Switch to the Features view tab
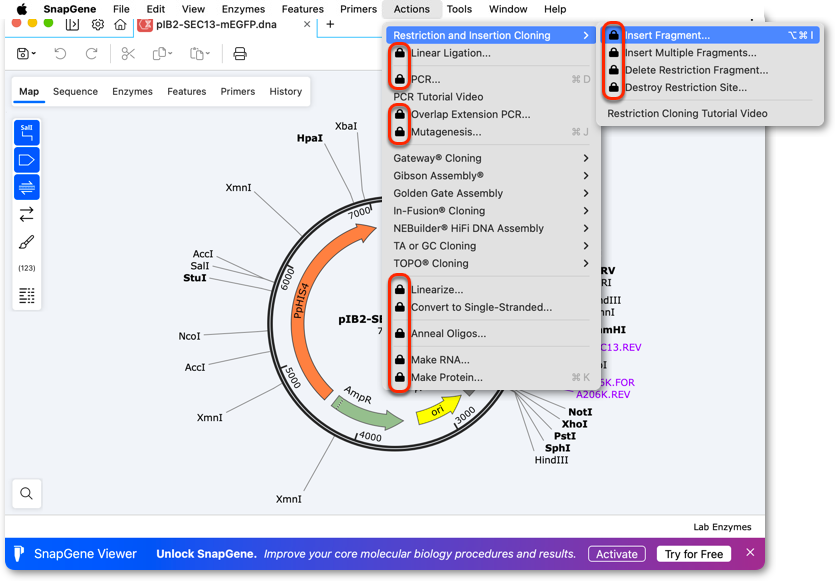 tap(186, 92)
